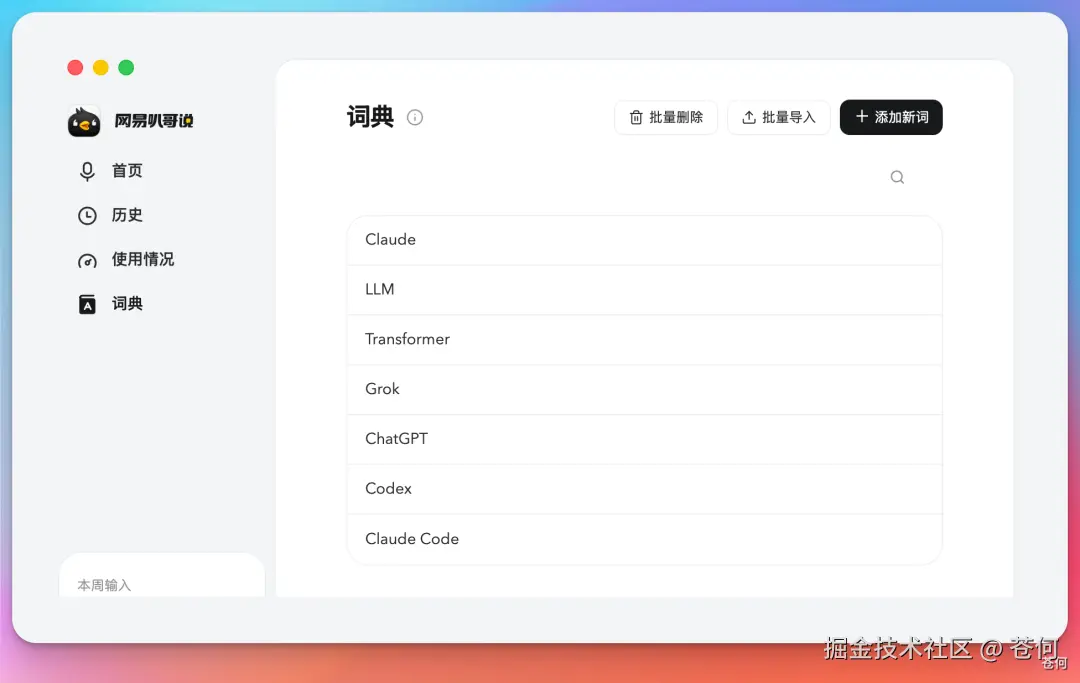The width and height of the screenshot is (1080, 683).
Task: Click the upload icon in 批量导入
Action: (749, 118)
